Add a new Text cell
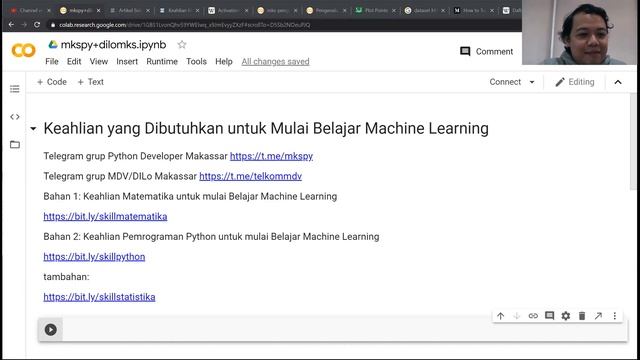The image size is (640, 360). (x=91, y=82)
